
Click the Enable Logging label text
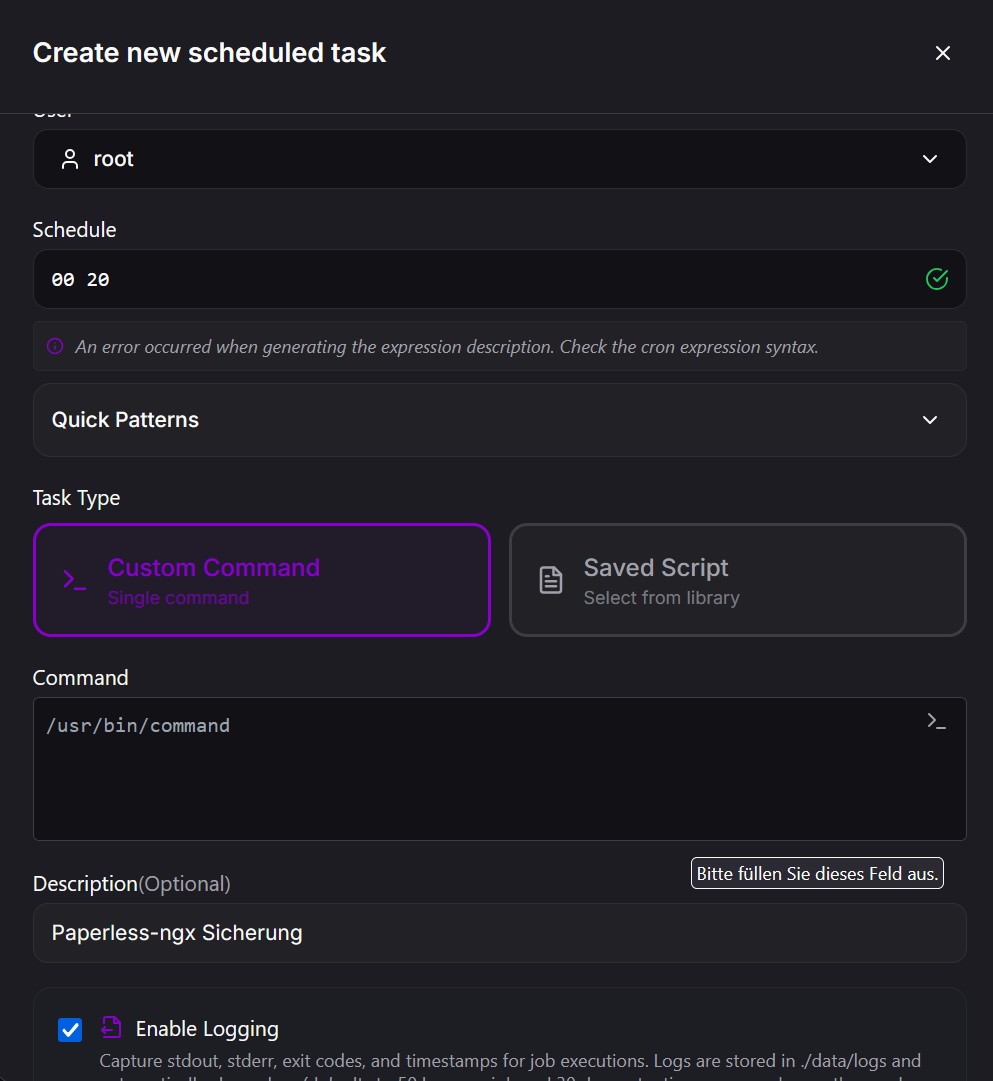(207, 1029)
